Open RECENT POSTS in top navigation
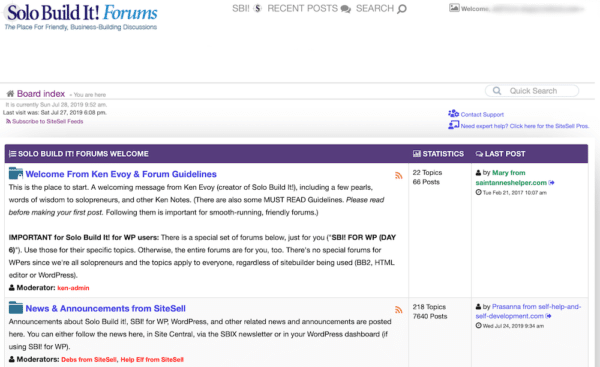 tap(302, 8)
